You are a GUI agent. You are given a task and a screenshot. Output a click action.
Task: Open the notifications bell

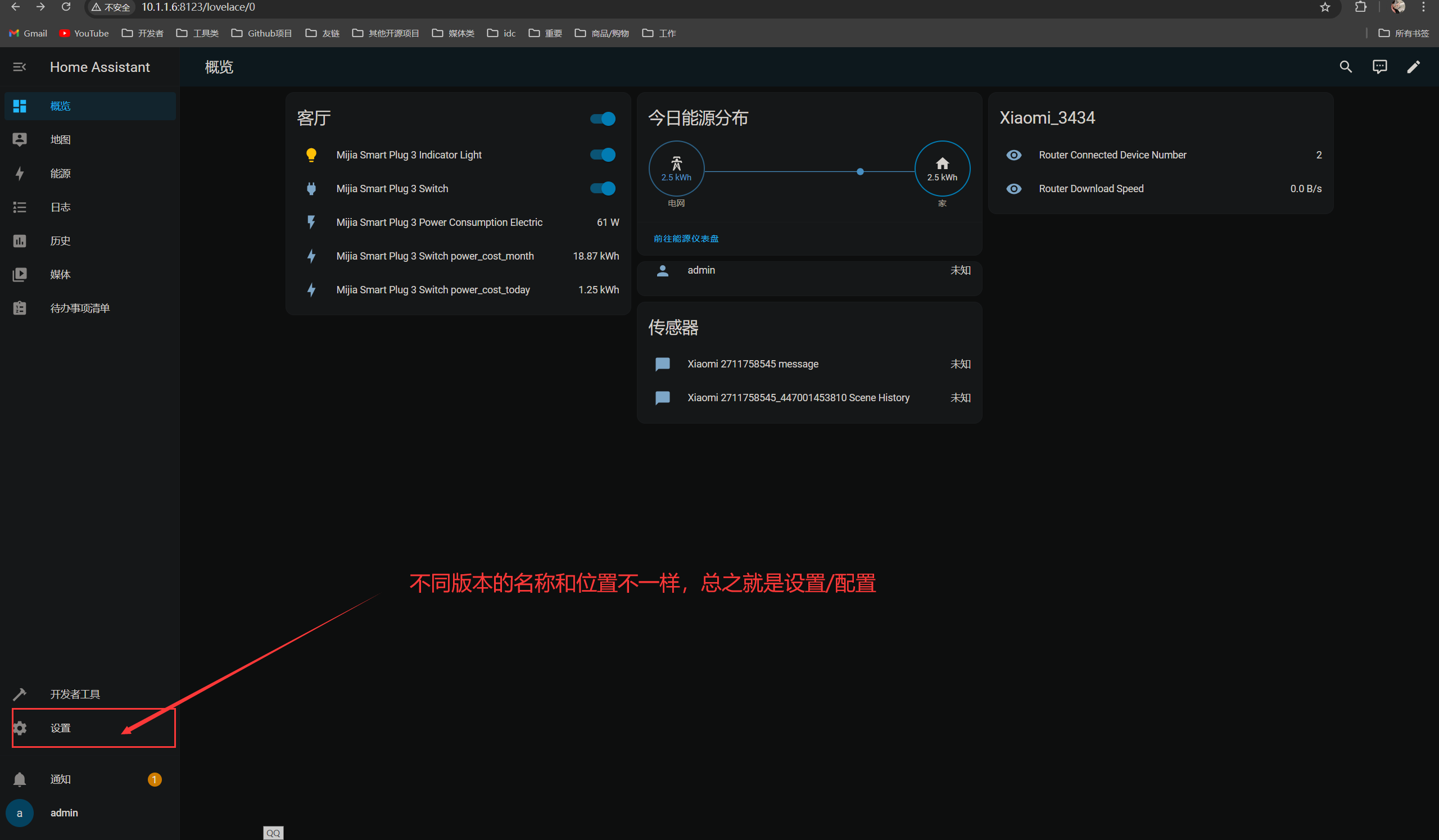(20, 779)
